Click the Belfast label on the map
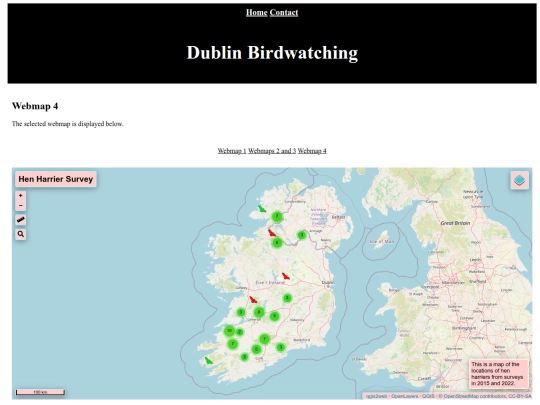This screenshot has width=540, height=405. 338,217
